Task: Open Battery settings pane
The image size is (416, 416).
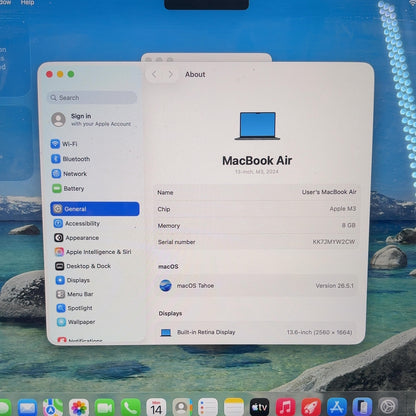Action: pos(68,189)
